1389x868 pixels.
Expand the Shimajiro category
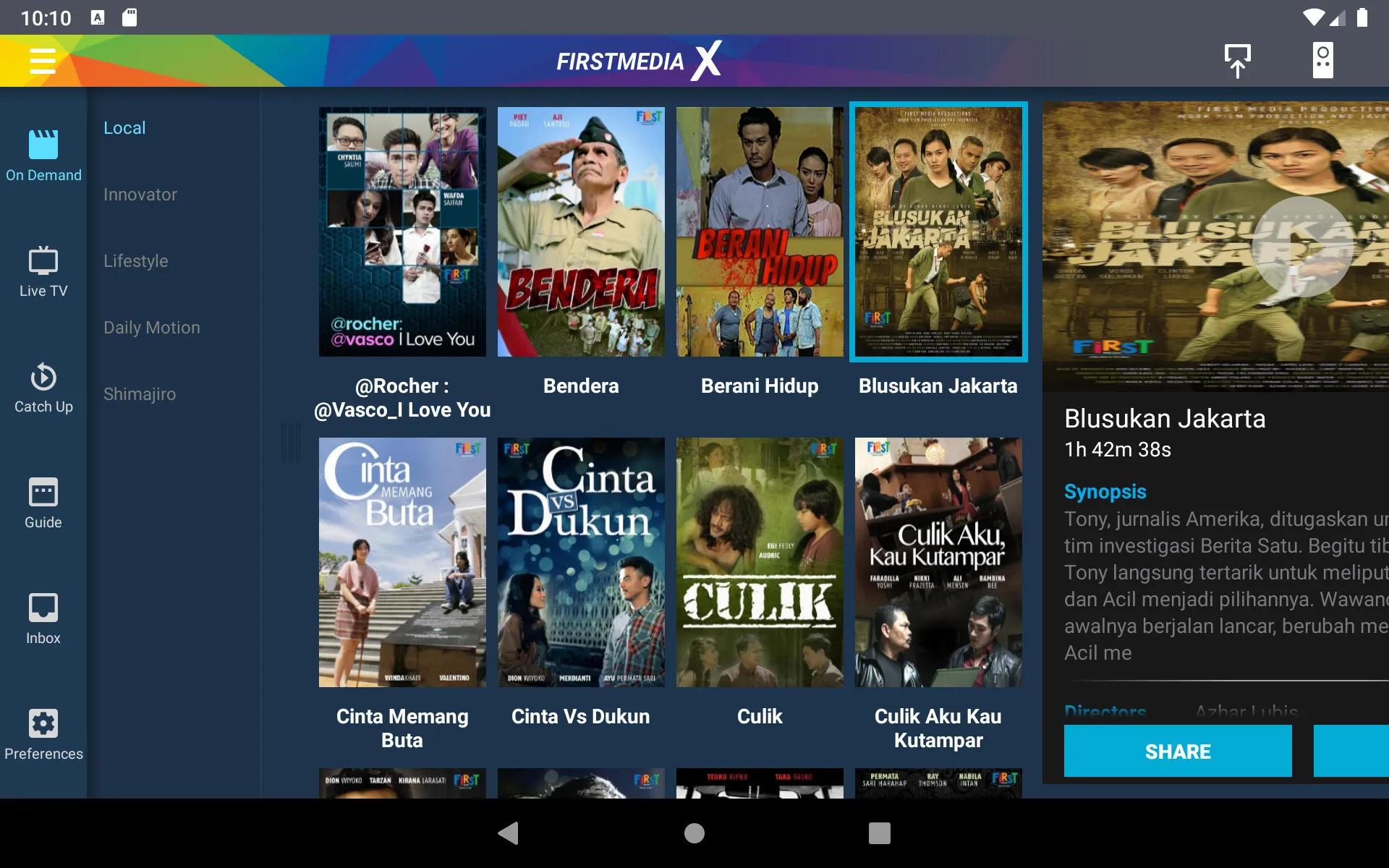coord(140,394)
